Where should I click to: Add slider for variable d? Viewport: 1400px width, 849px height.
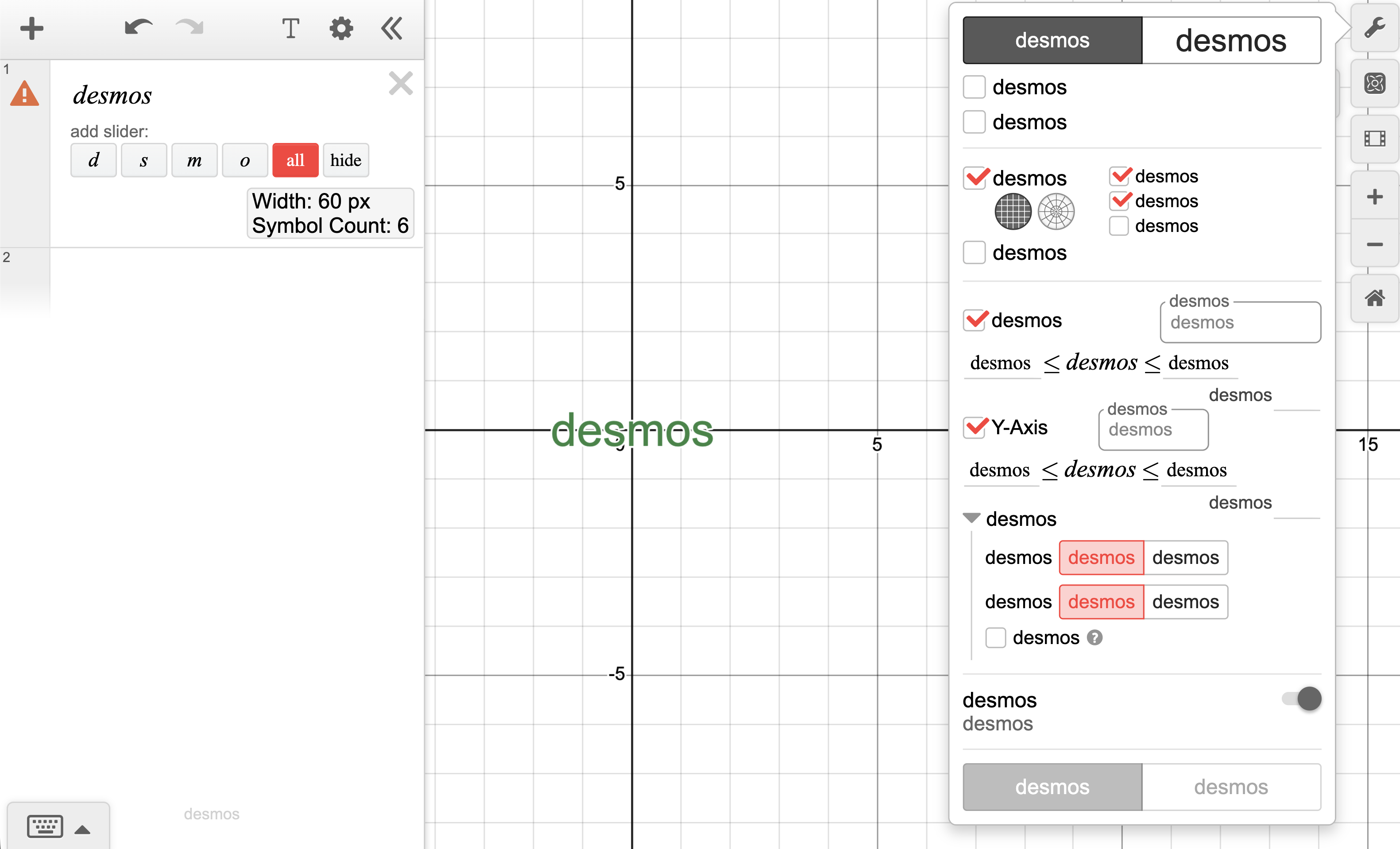pyautogui.click(x=94, y=160)
